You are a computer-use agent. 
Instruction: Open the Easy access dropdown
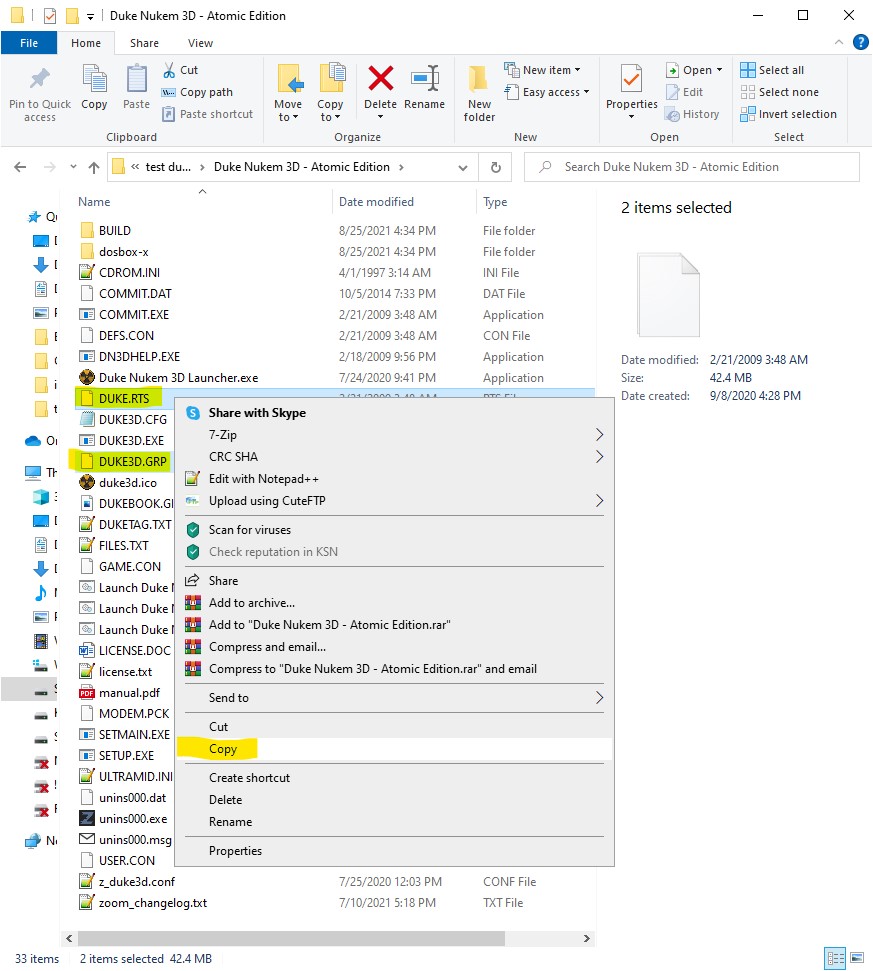547,92
